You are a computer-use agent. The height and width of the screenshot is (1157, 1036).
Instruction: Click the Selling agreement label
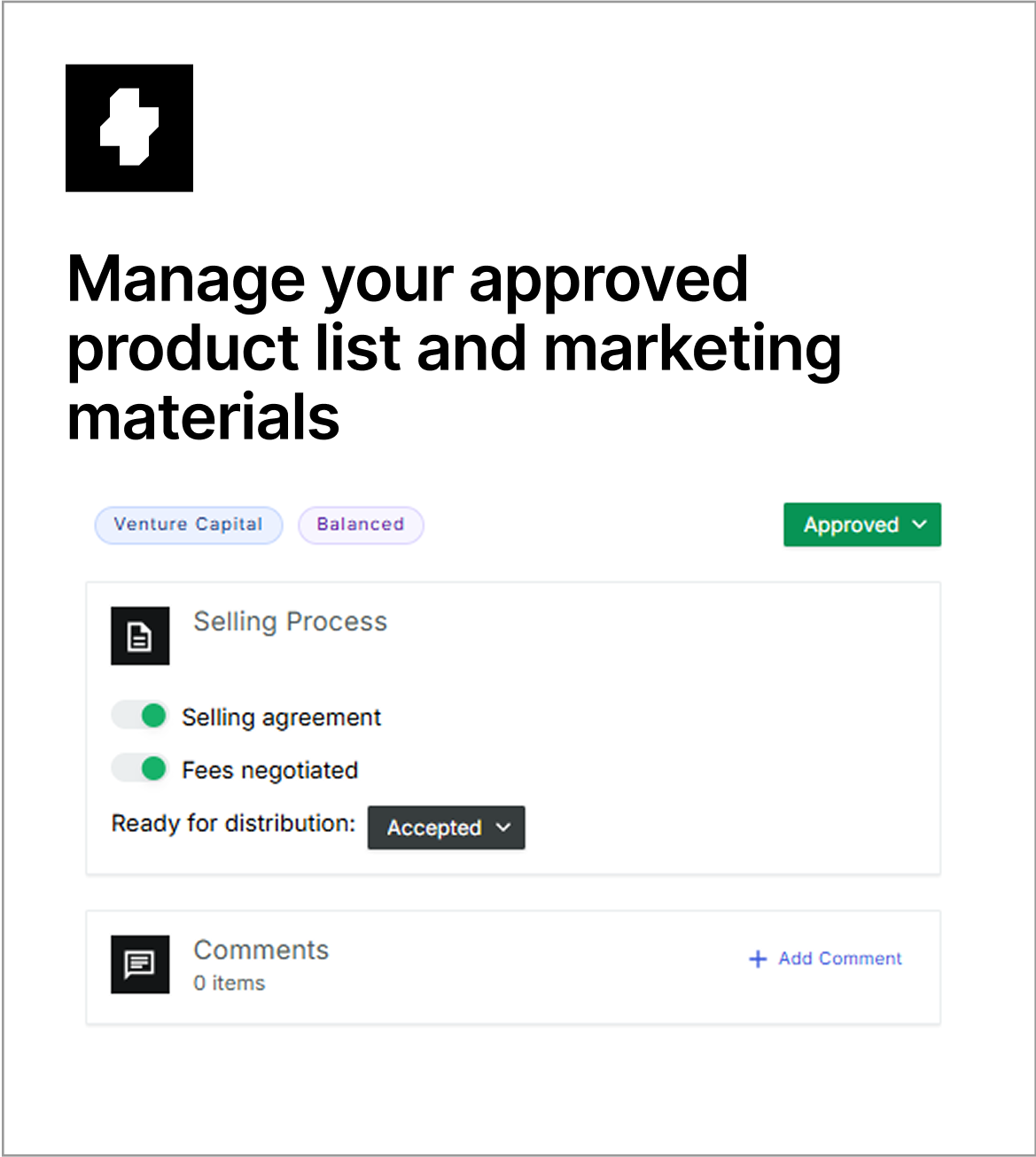point(281,718)
